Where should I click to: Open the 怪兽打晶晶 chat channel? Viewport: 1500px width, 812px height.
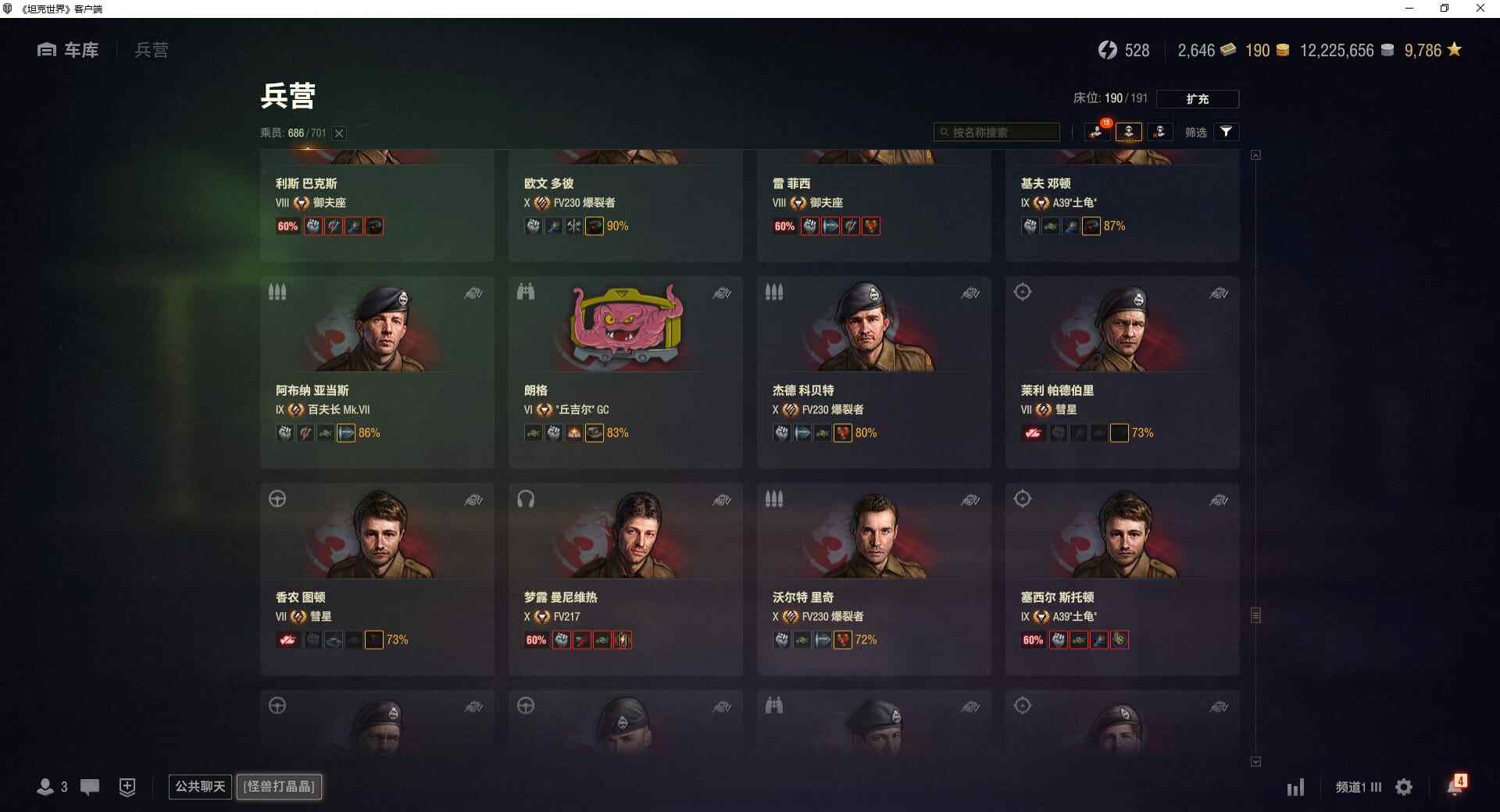279,786
